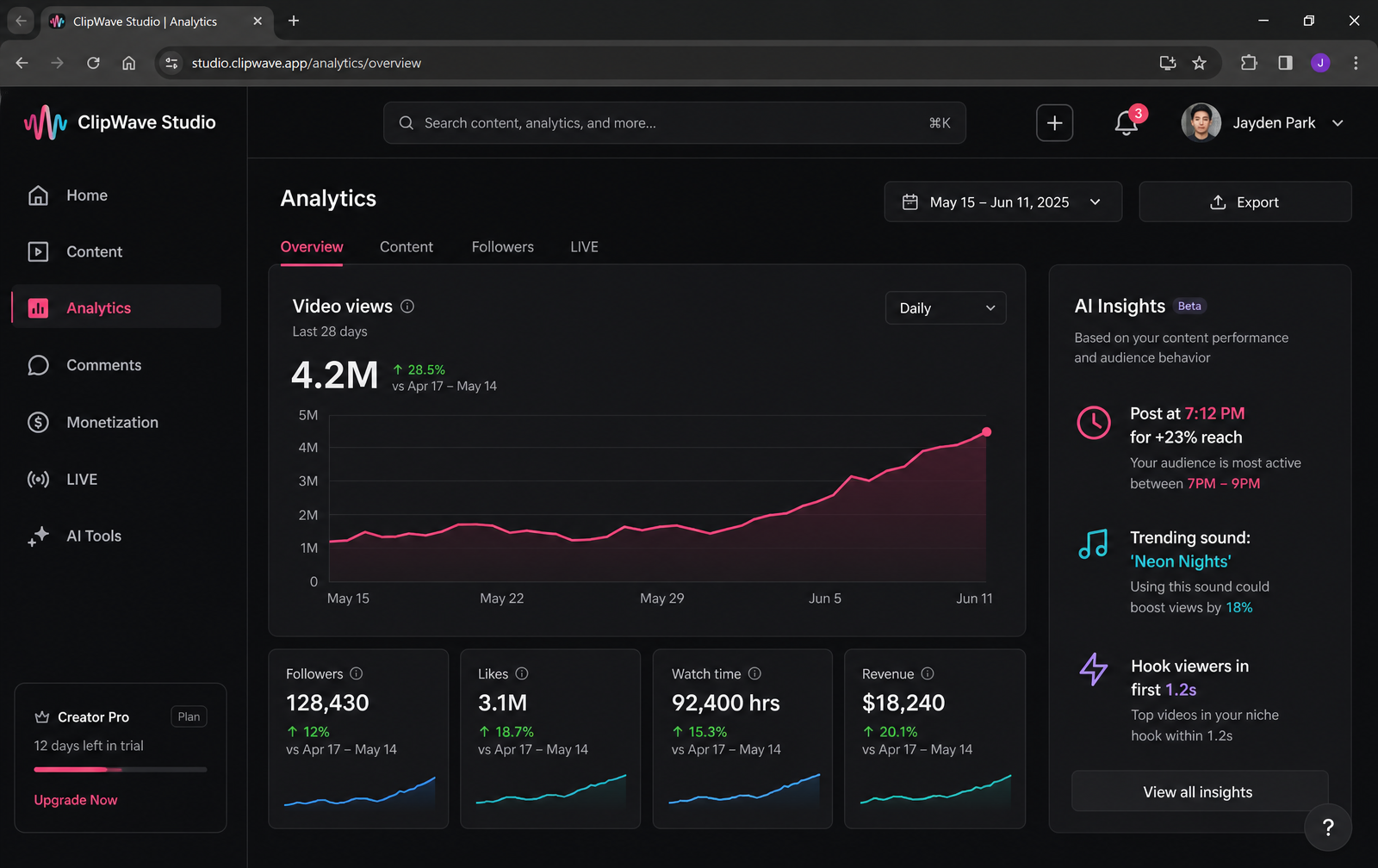Open Comments speech bubble icon

click(38, 365)
